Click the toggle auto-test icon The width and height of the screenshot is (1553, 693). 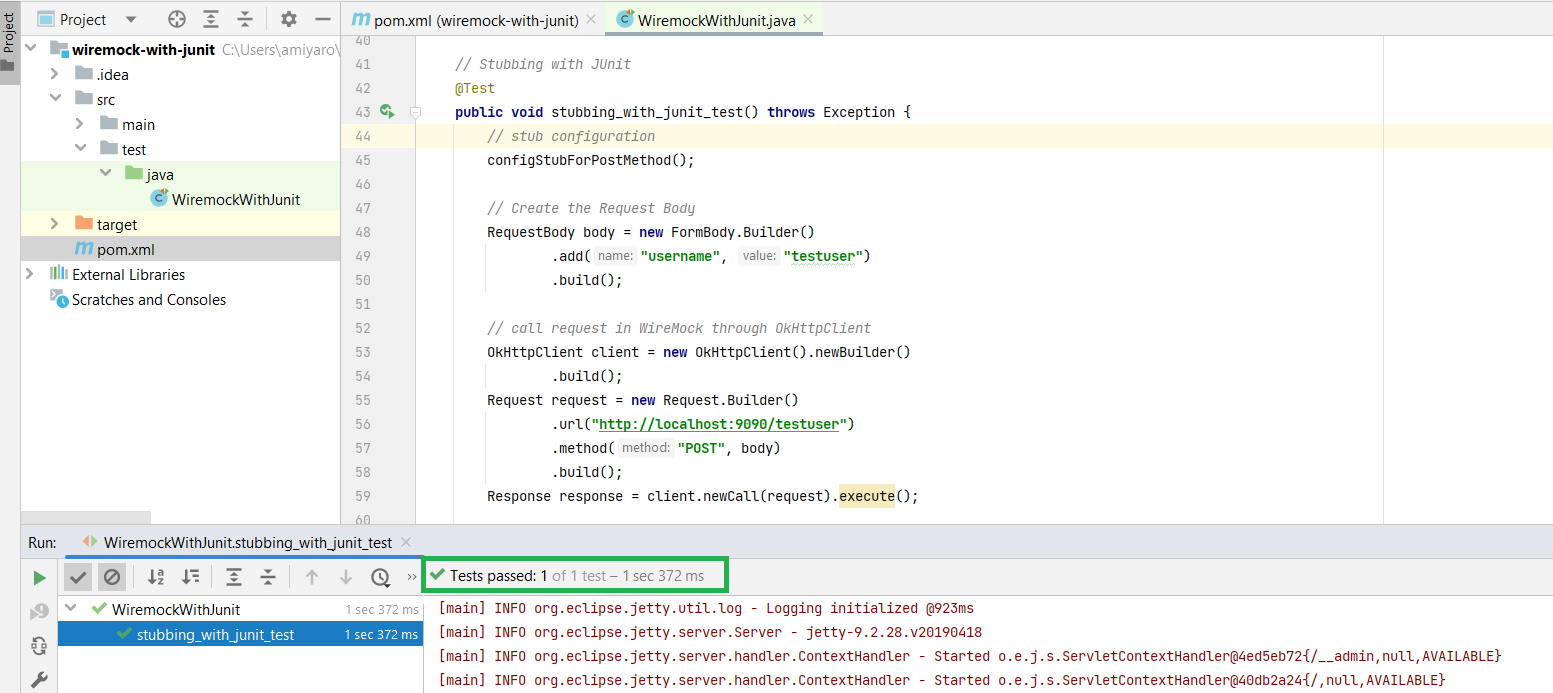[39, 646]
